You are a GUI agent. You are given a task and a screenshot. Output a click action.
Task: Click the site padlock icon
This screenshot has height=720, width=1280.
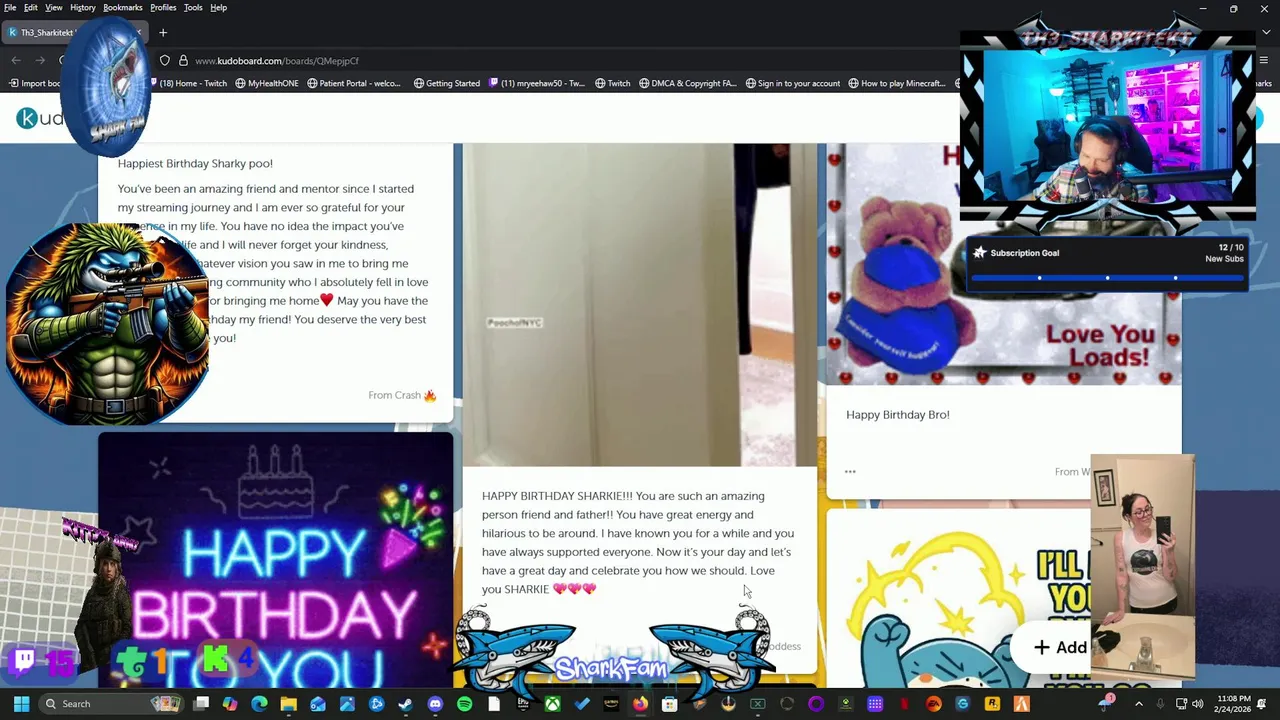(183, 60)
